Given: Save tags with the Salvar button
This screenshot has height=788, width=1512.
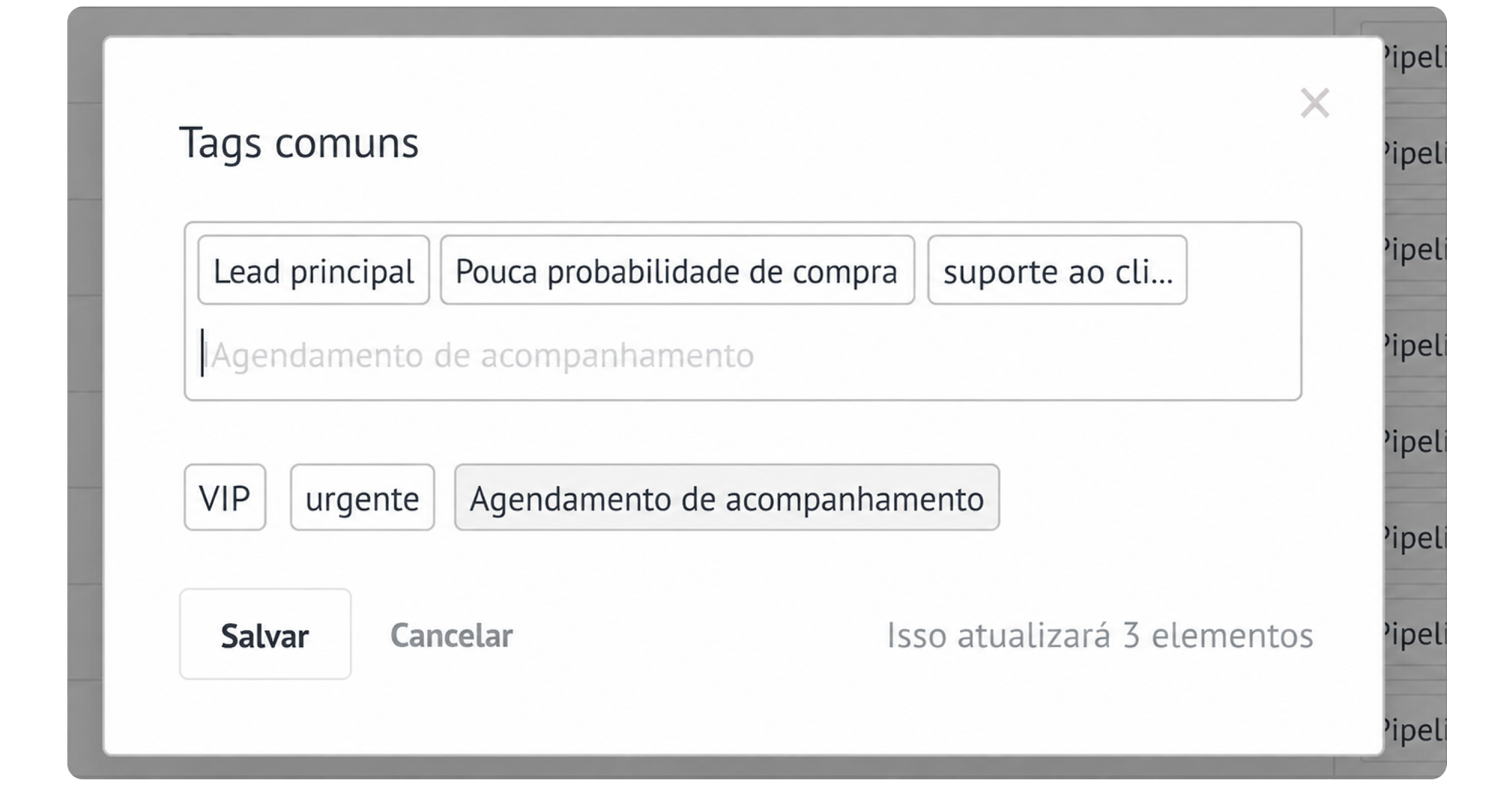Looking at the screenshot, I should pyautogui.click(x=265, y=634).
